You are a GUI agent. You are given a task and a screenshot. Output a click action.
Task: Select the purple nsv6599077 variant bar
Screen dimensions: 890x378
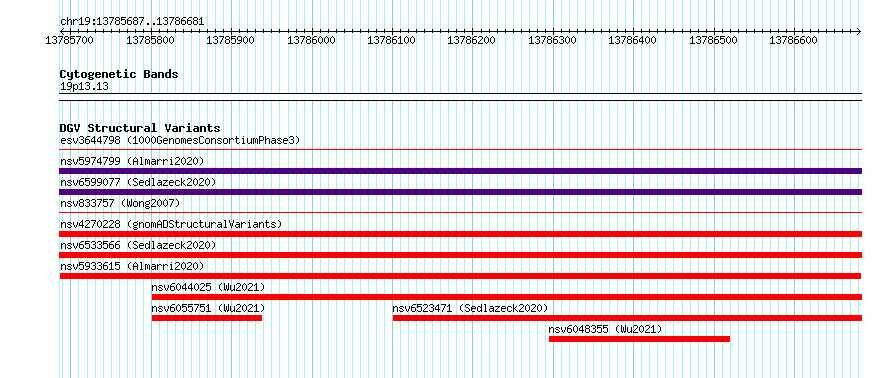pyautogui.click(x=460, y=192)
